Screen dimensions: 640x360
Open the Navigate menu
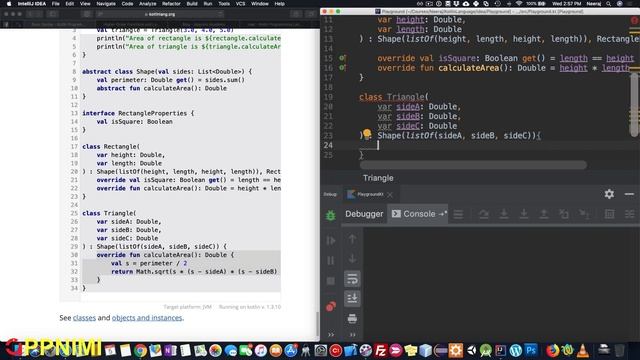tap(106, 4)
